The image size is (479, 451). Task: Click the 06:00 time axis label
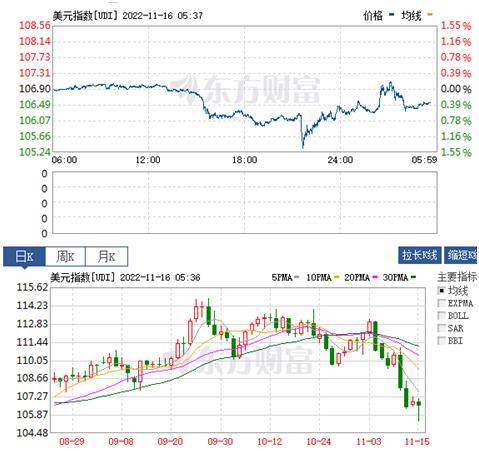64,160
